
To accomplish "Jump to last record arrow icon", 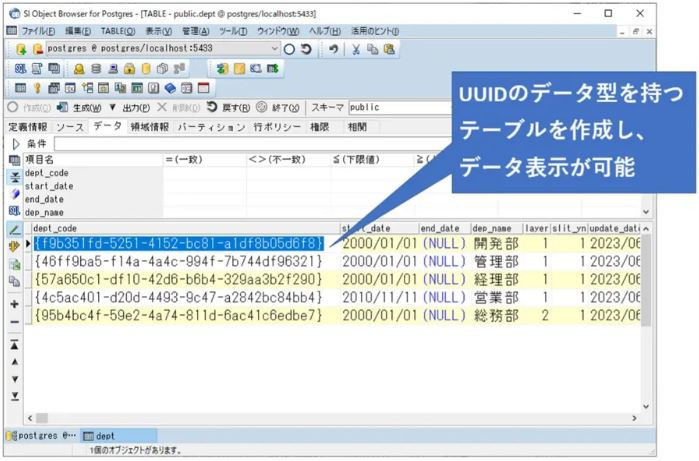I will (x=14, y=396).
